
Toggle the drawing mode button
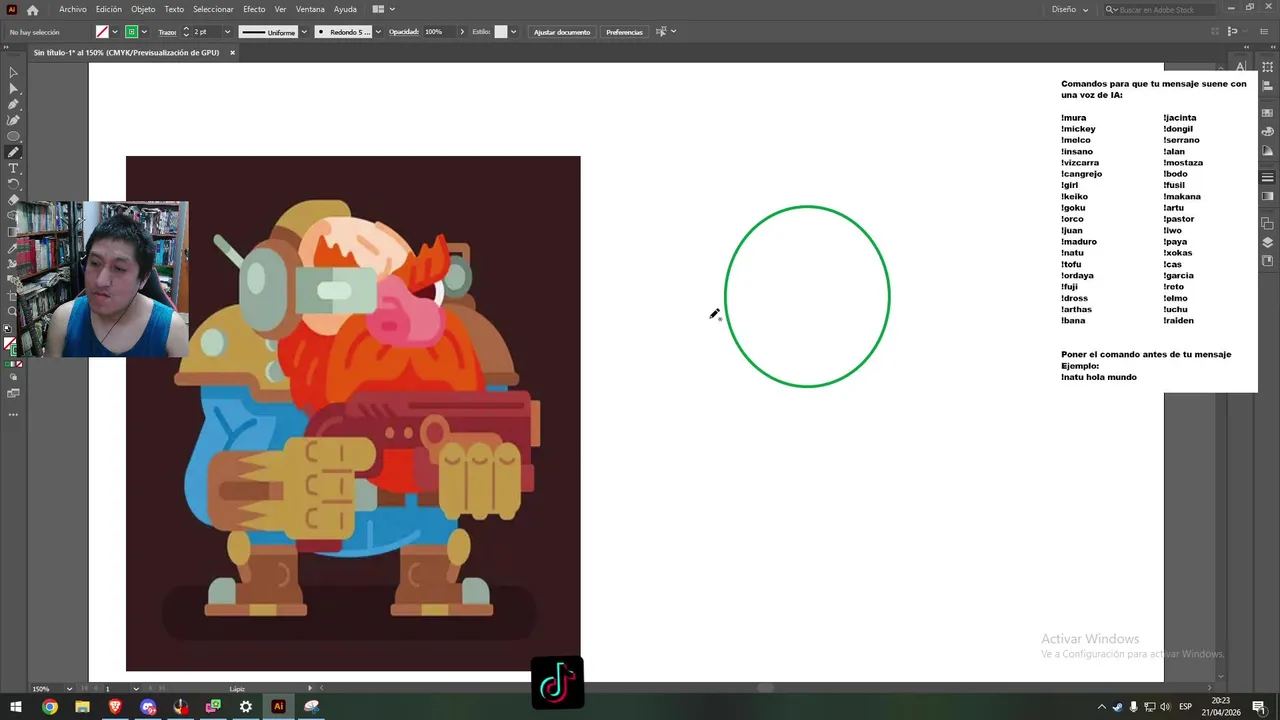click(x=13, y=379)
